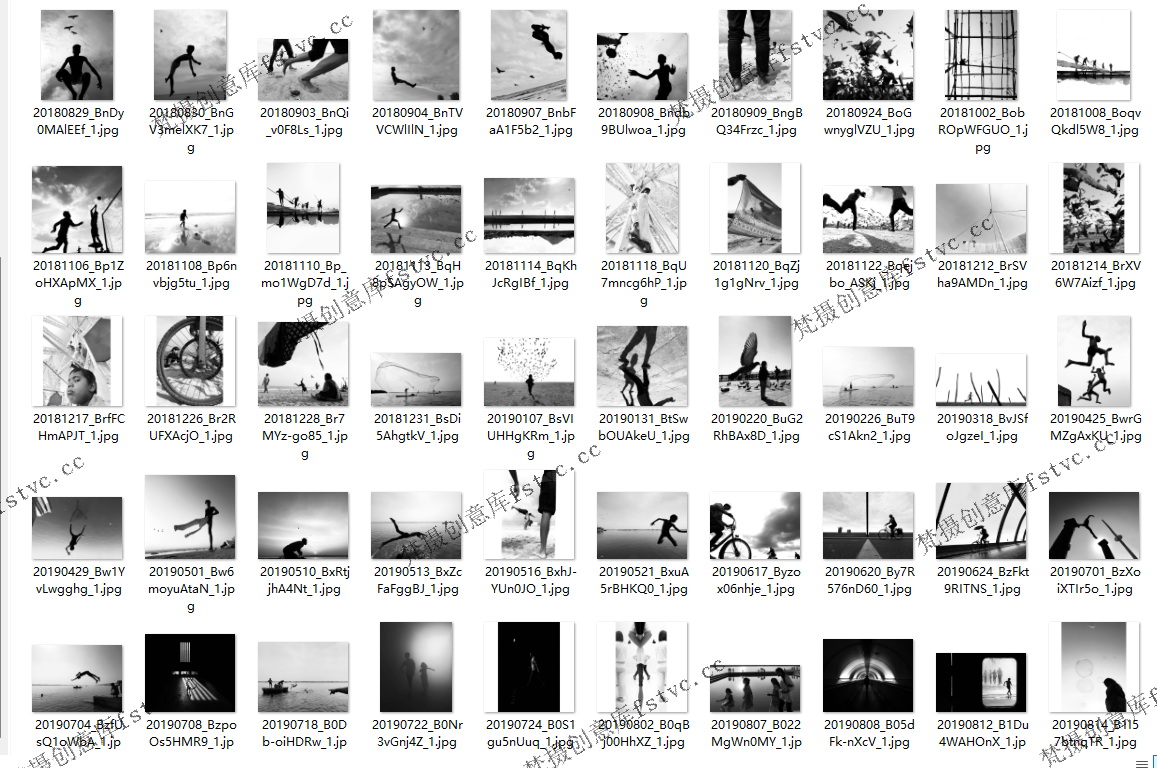Click file name starting 20181214_BrXV
Image resolution: width=1157 pixels, height=768 pixels.
[1095, 274]
